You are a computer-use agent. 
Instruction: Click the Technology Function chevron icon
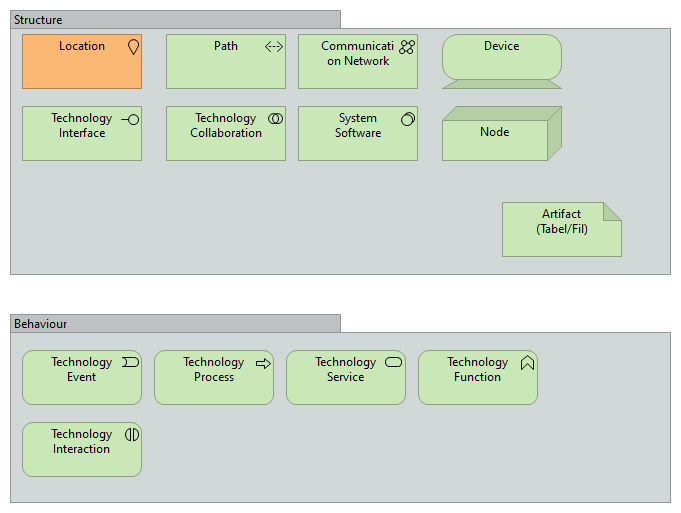coord(527,363)
